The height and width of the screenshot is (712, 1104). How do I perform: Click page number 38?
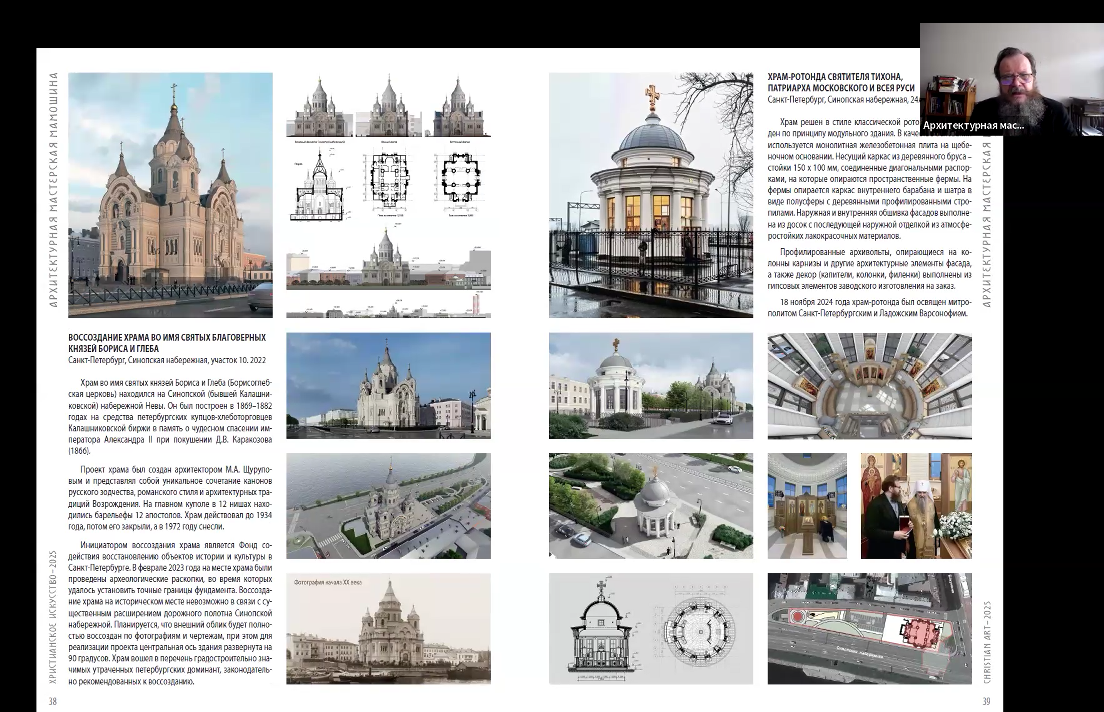click(x=52, y=701)
